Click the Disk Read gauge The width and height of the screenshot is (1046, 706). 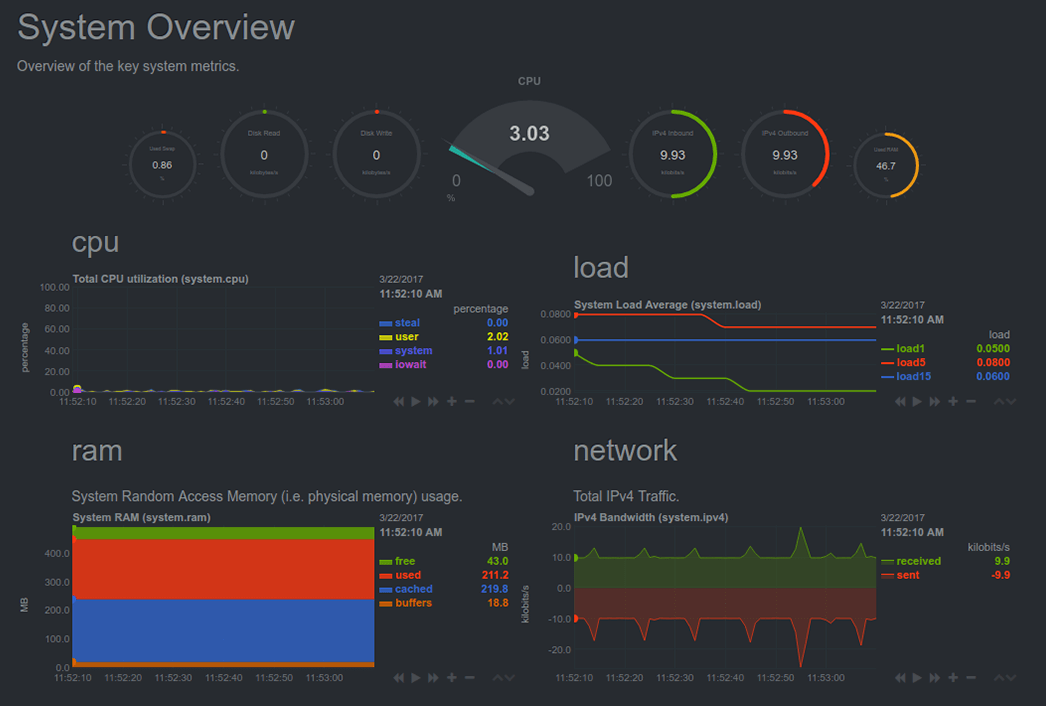point(264,154)
